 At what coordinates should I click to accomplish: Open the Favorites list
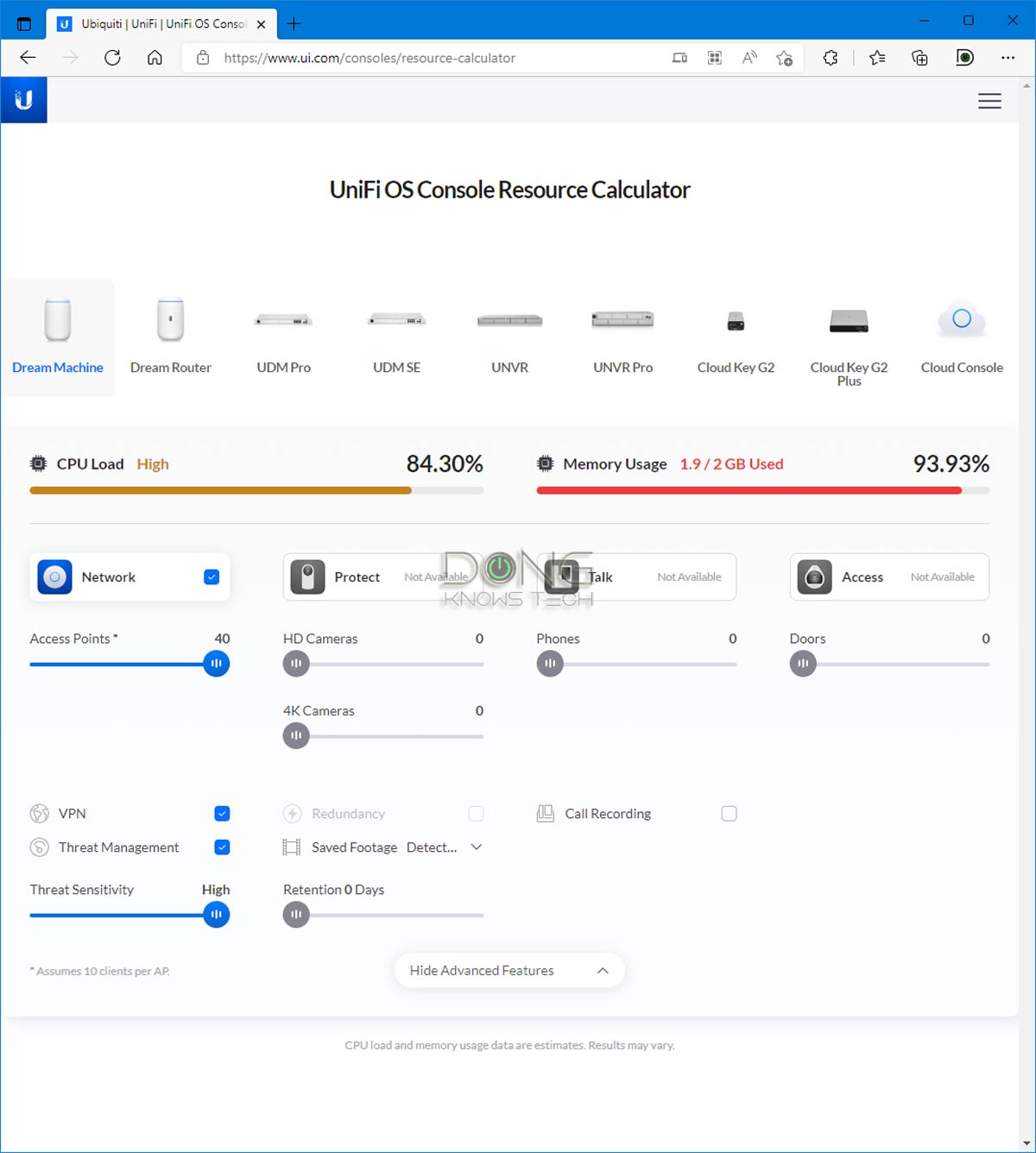877,58
